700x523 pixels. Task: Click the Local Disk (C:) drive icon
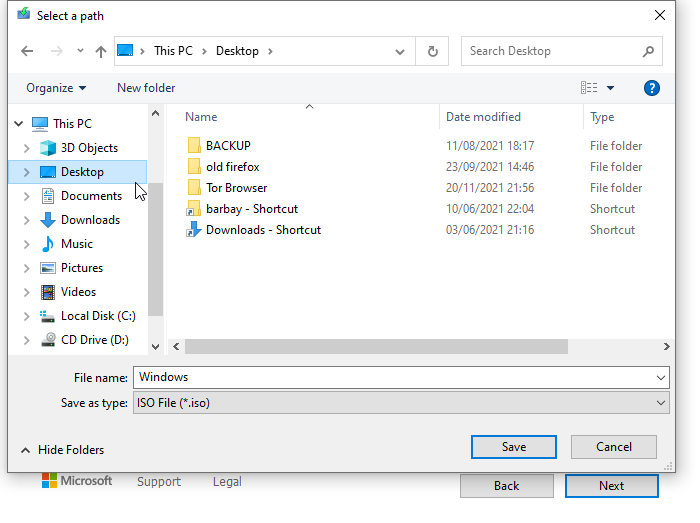click(x=47, y=316)
